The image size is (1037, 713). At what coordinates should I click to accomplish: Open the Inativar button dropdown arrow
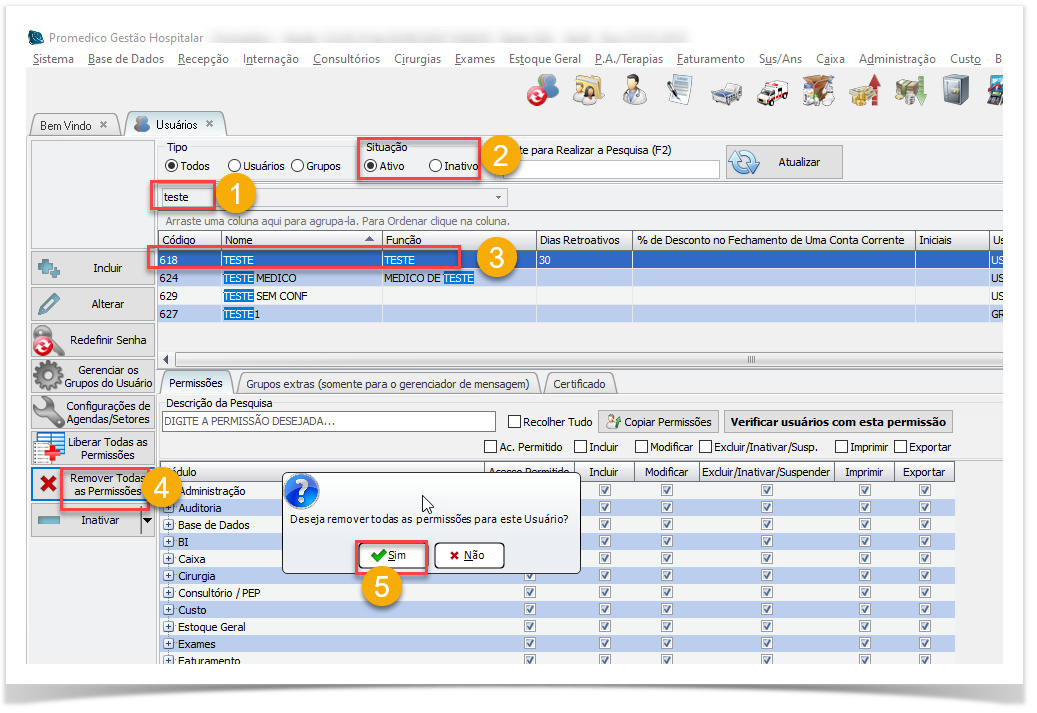[x=147, y=520]
